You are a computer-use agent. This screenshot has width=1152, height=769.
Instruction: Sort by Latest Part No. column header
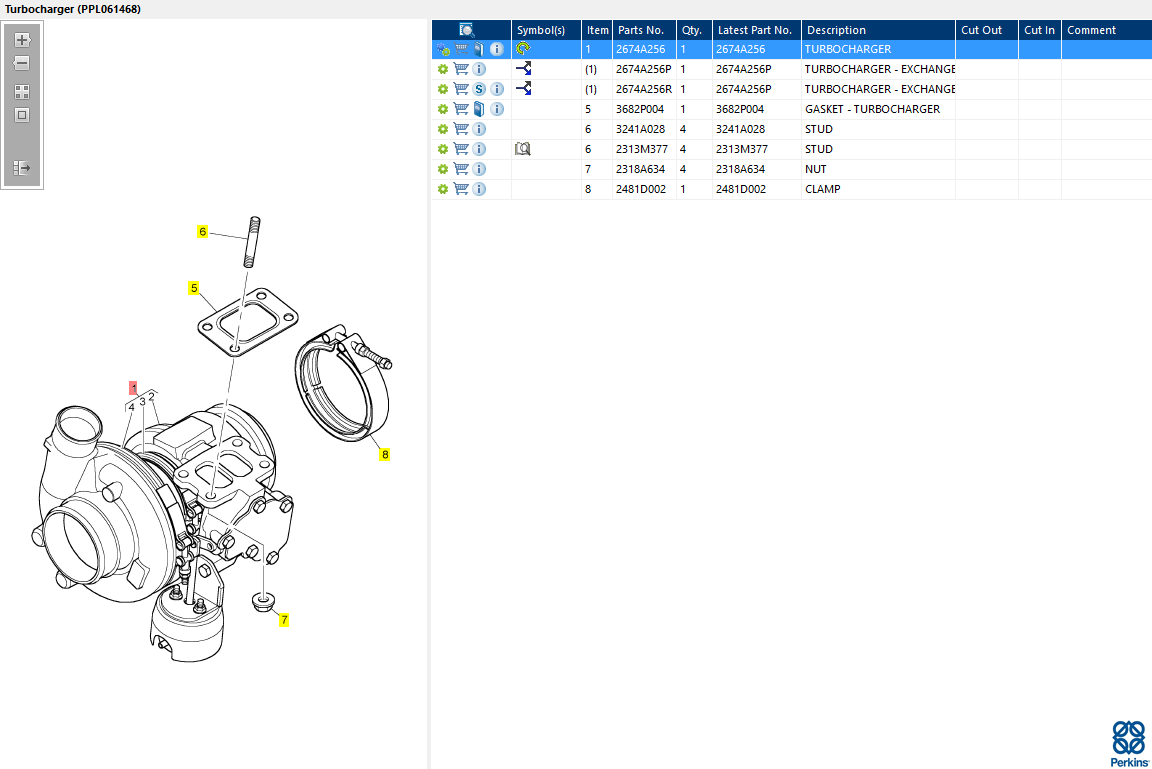757,30
